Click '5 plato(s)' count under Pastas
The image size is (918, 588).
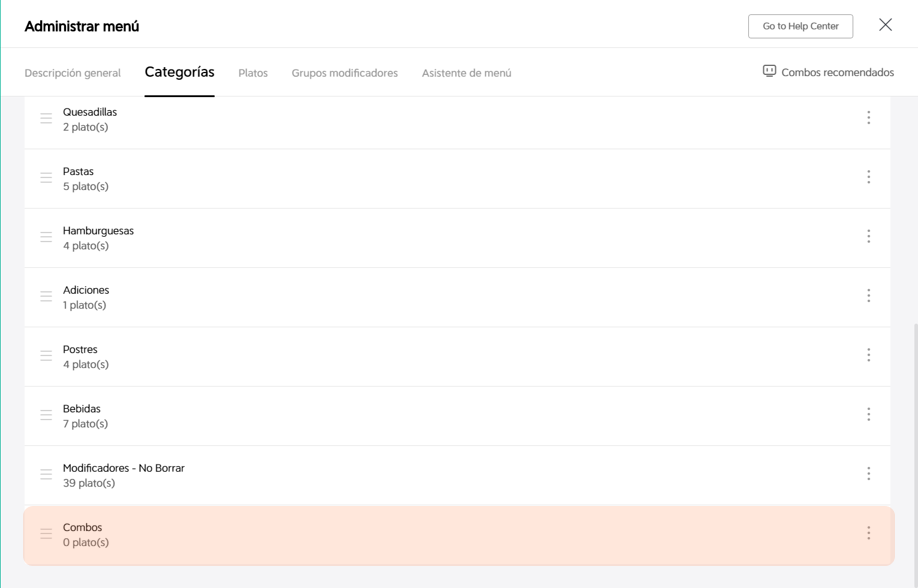tap(85, 186)
